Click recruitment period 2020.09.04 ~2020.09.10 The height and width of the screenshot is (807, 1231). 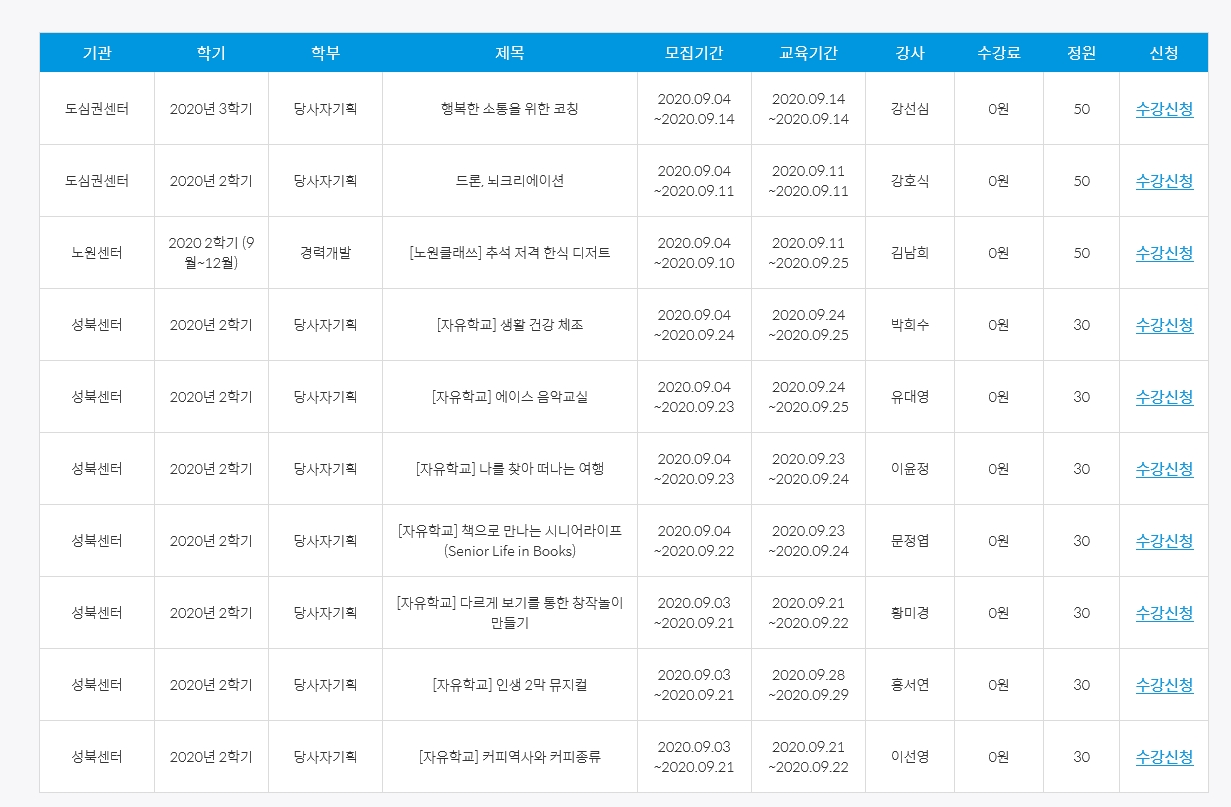[694, 253]
